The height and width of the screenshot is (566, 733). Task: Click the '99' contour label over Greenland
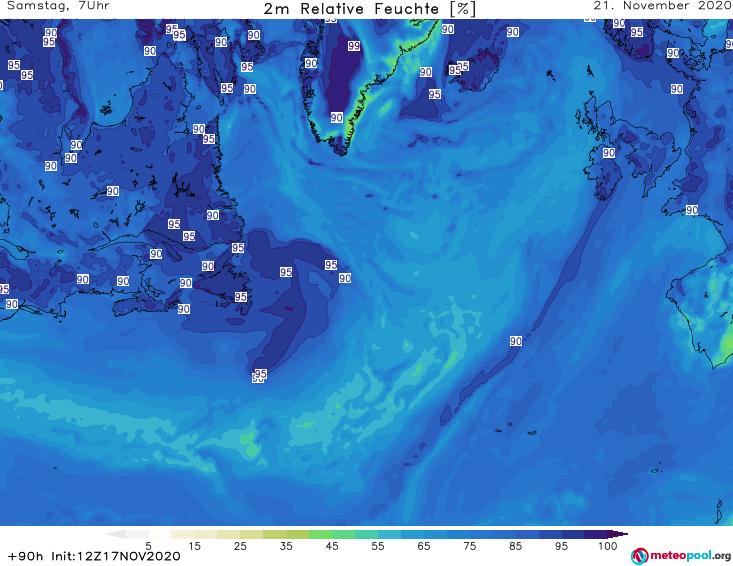(354, 46)
